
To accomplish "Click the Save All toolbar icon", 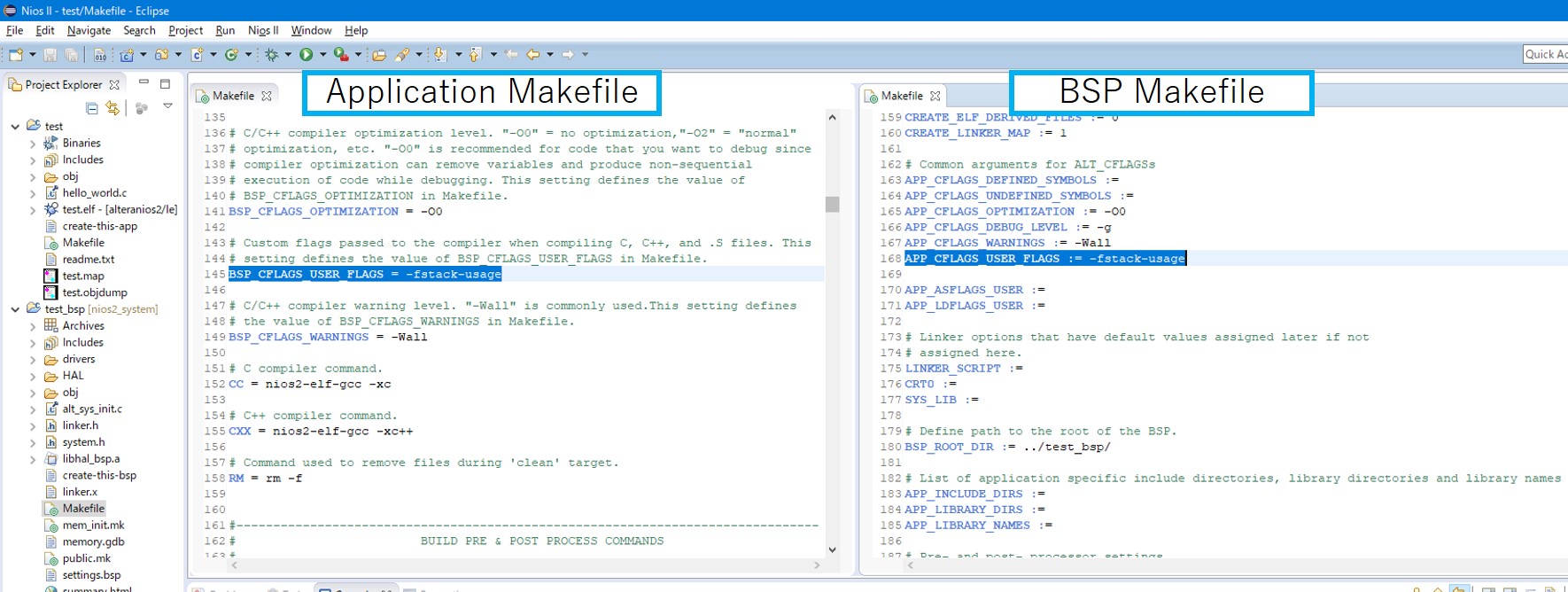I will (72, 55).
